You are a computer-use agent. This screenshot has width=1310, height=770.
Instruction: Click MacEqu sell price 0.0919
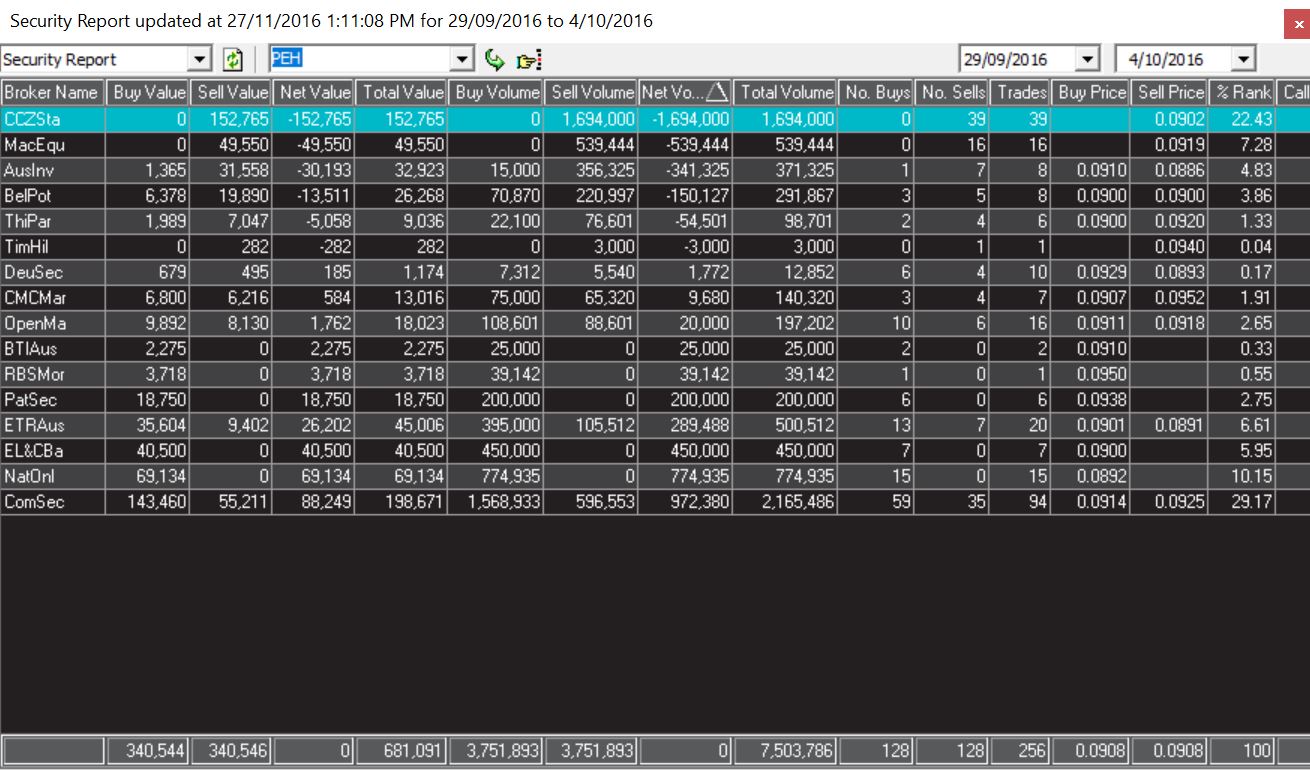(1180, 144)
